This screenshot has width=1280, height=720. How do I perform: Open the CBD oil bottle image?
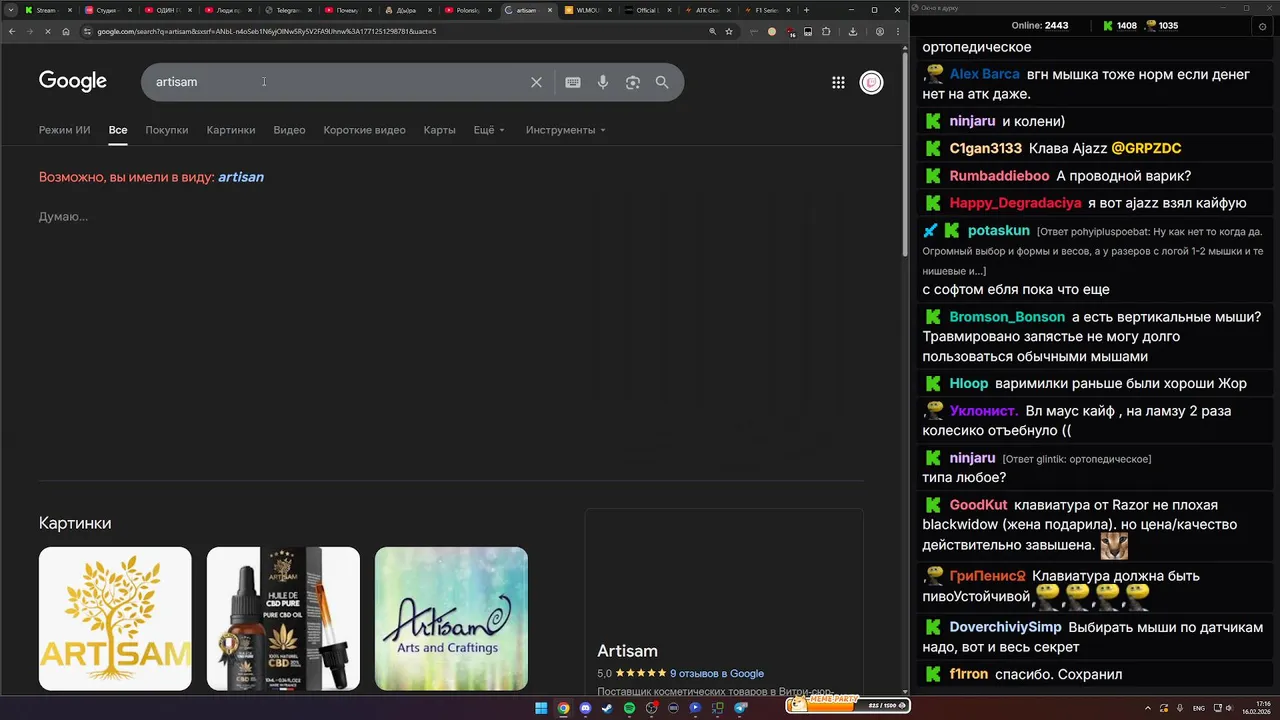tap(283, 618)
